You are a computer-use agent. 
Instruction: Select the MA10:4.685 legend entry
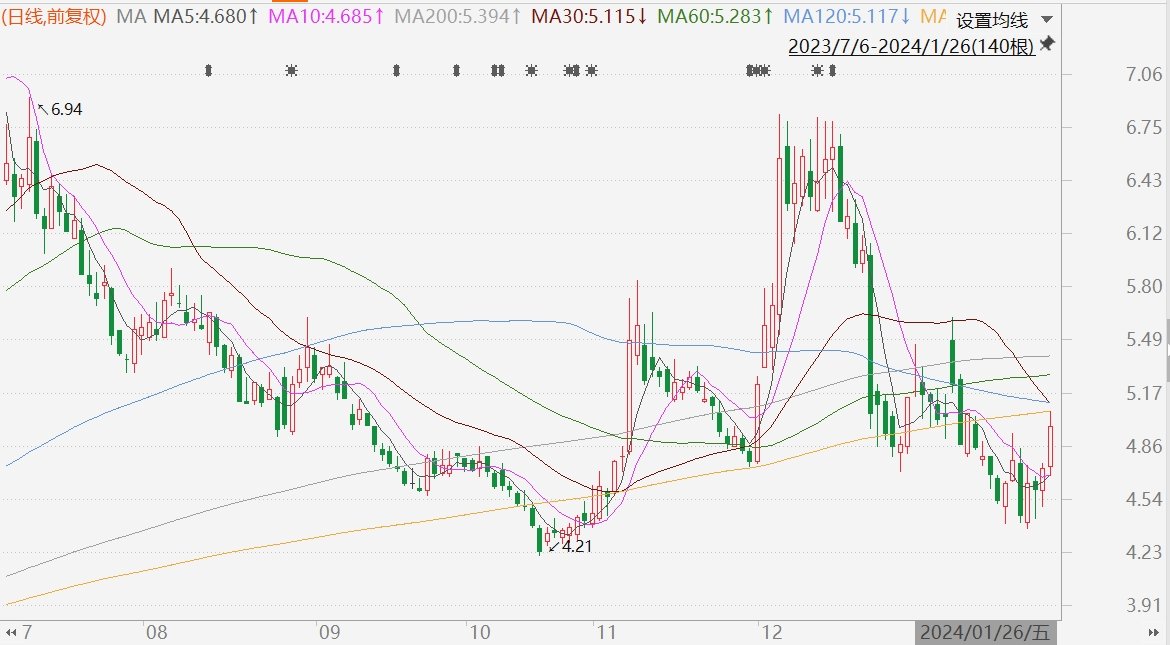coord(327,16)
